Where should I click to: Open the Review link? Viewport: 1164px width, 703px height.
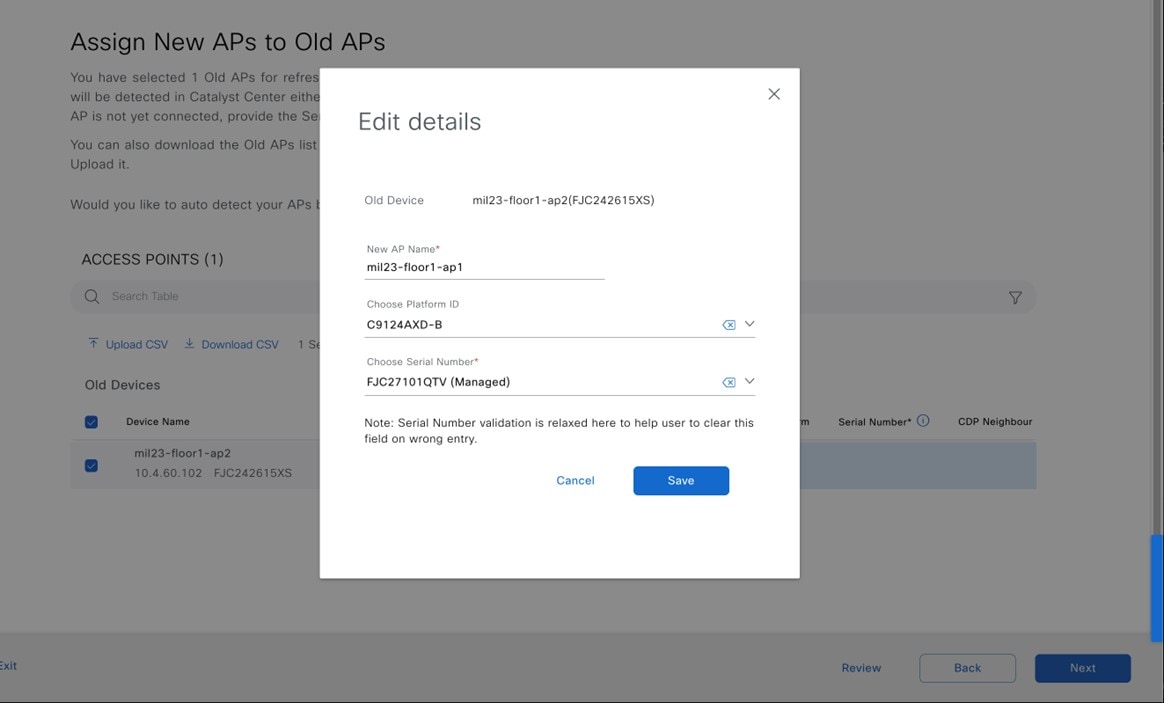click(861, 668)
